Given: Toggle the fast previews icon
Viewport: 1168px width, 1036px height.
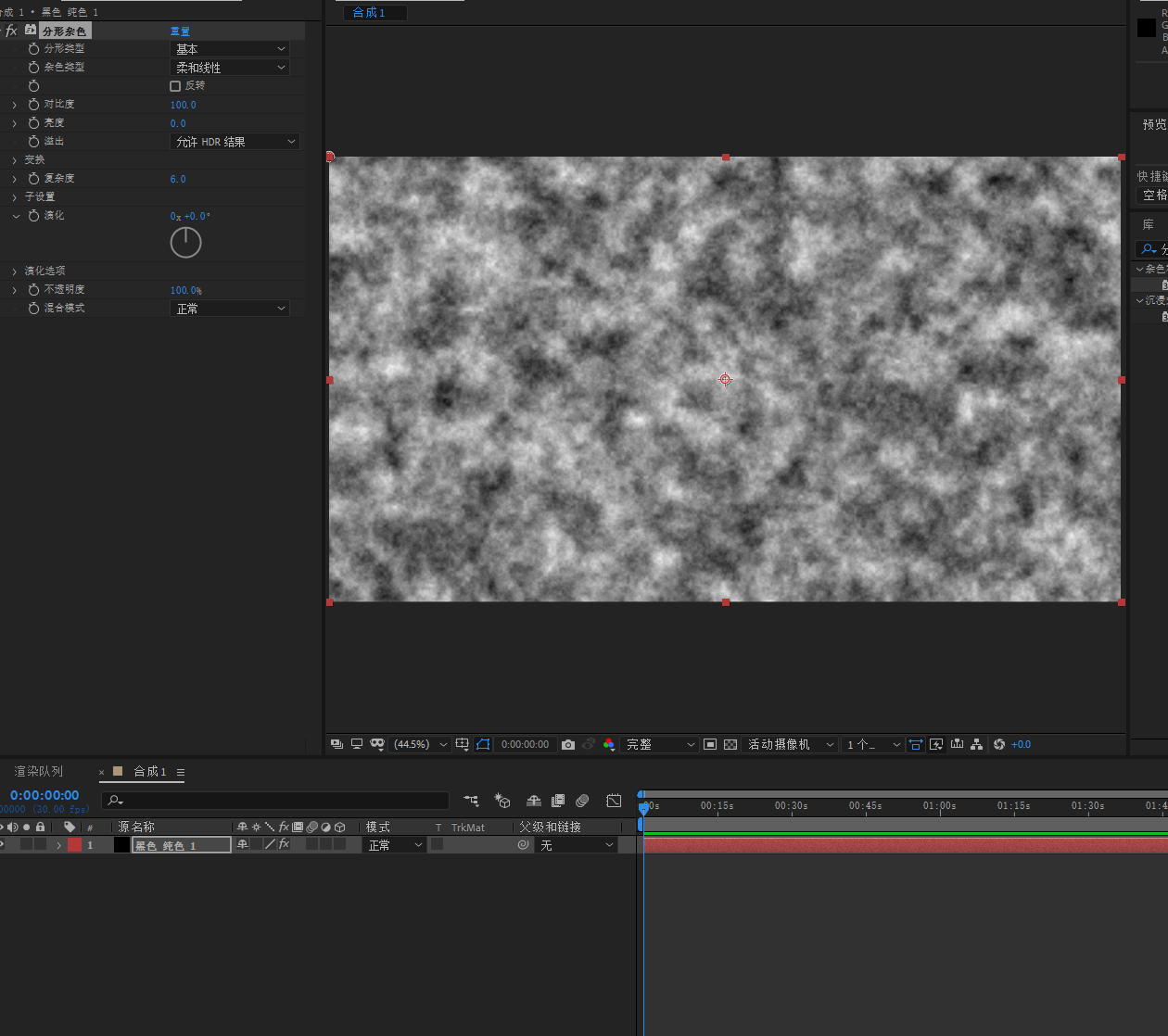Looking at the screenshot, I should click(936, 744).
